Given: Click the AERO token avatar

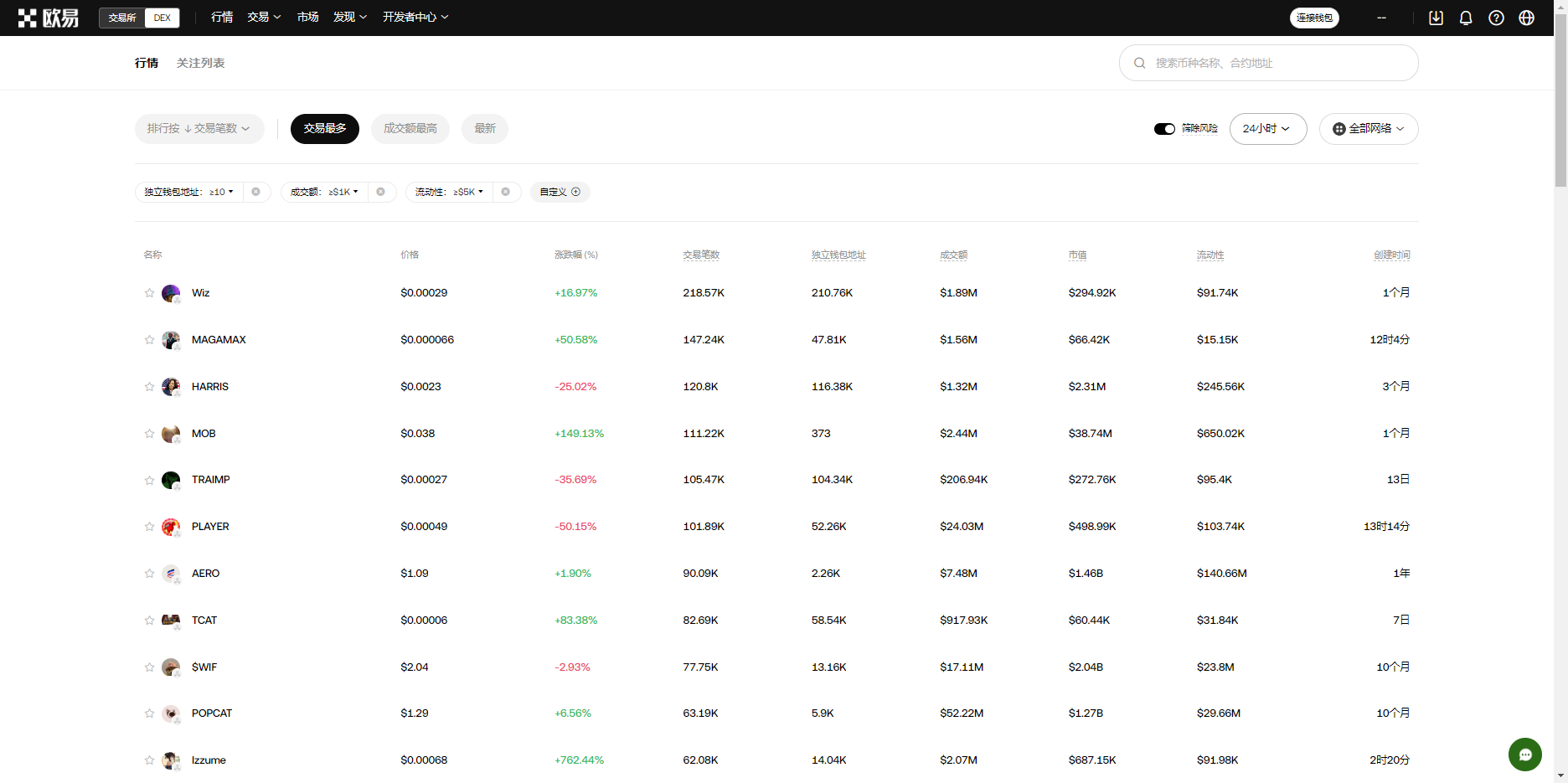Looking at the screenshot, I should pyautogui.click(x=171, y=574).
